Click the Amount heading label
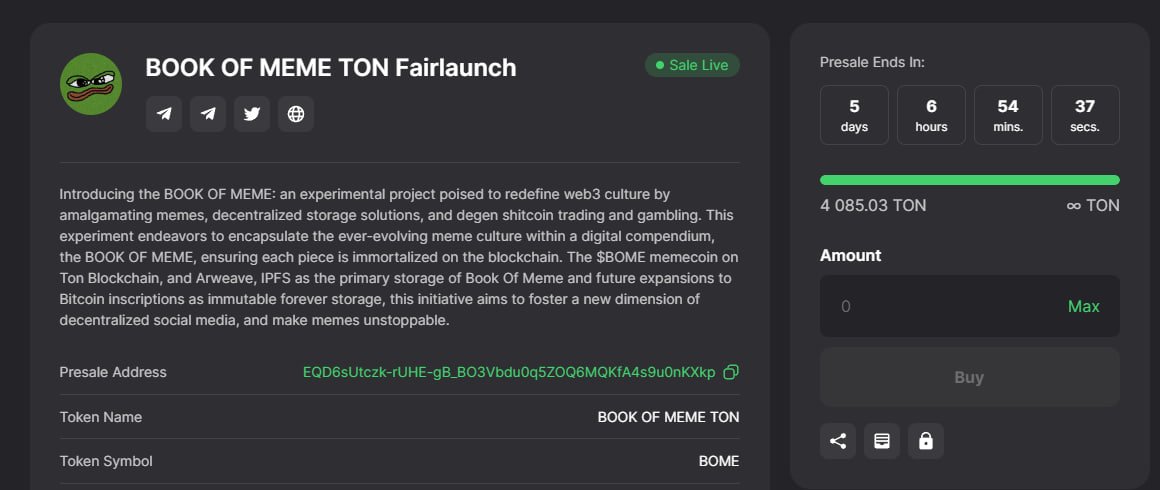Screen dimensions: 1160x490 click(851, 255)
